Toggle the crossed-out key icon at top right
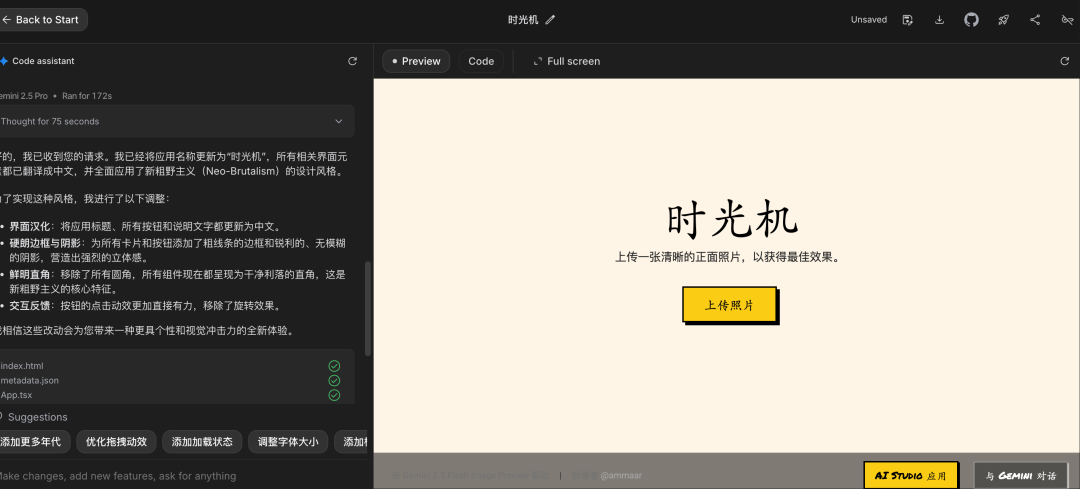This screenshot has width=1080, height=489. coord(1067,19)
